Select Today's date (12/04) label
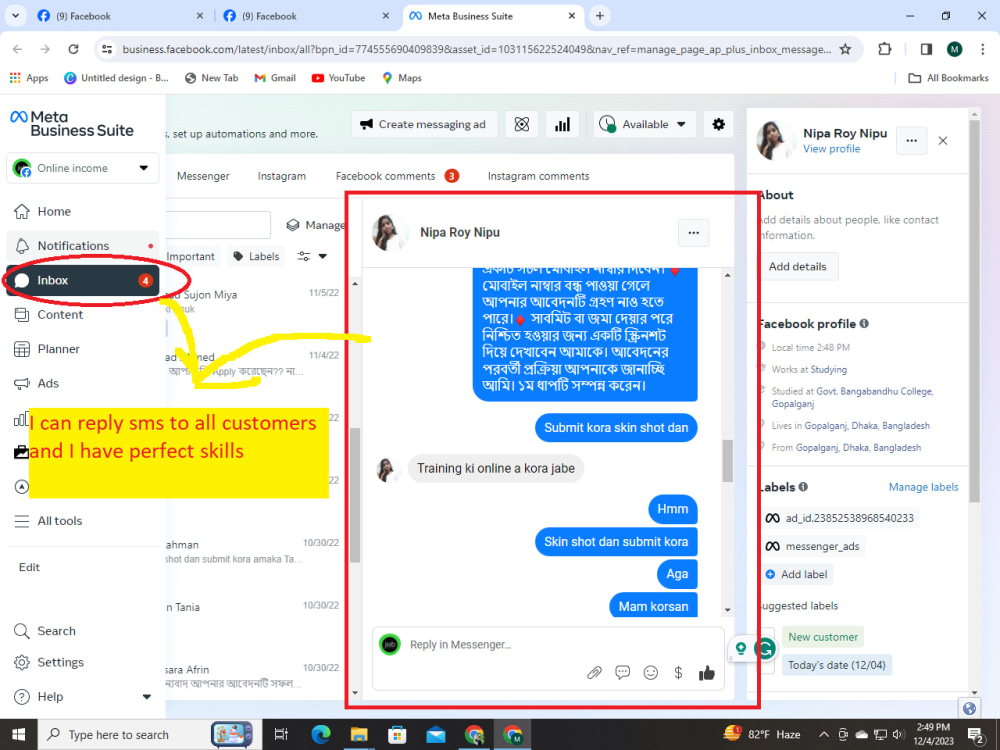Image resolution: width=1000 pixels, height=750 pixels. tap(837, 665)
